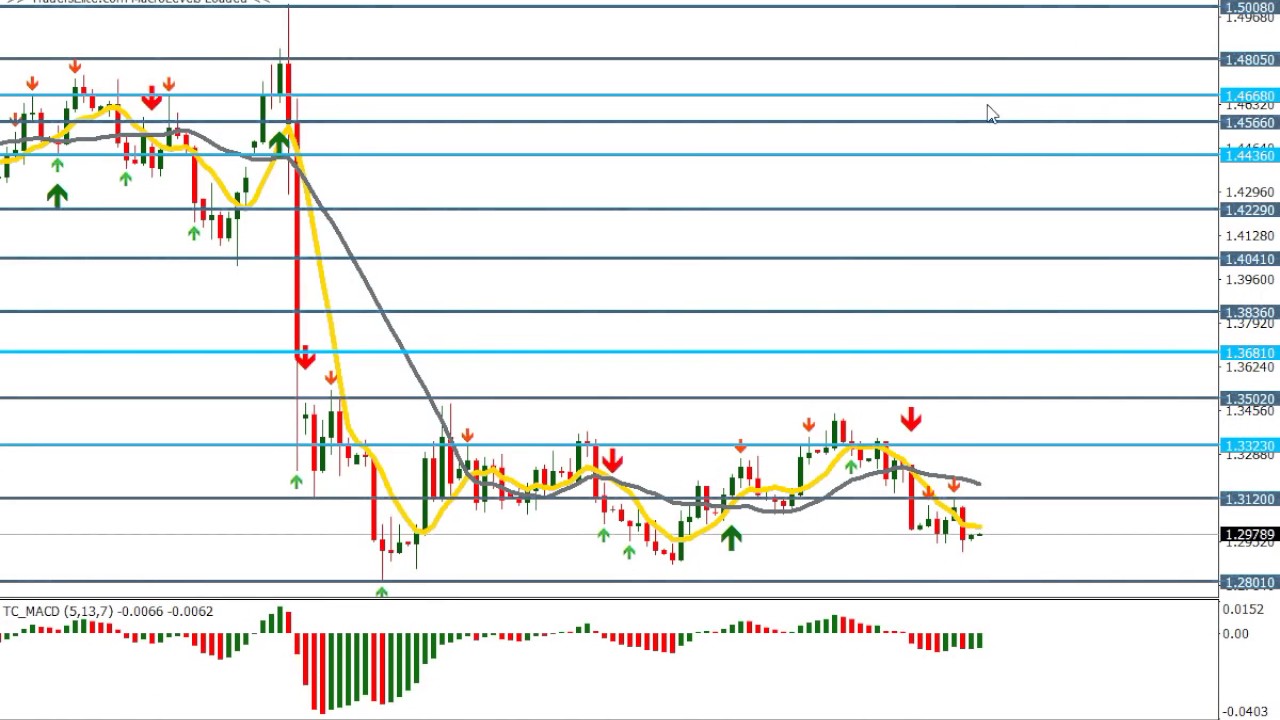Click the small orange down arrow between the 1.36810 and 1.35020 lines

tap(331, 379)
